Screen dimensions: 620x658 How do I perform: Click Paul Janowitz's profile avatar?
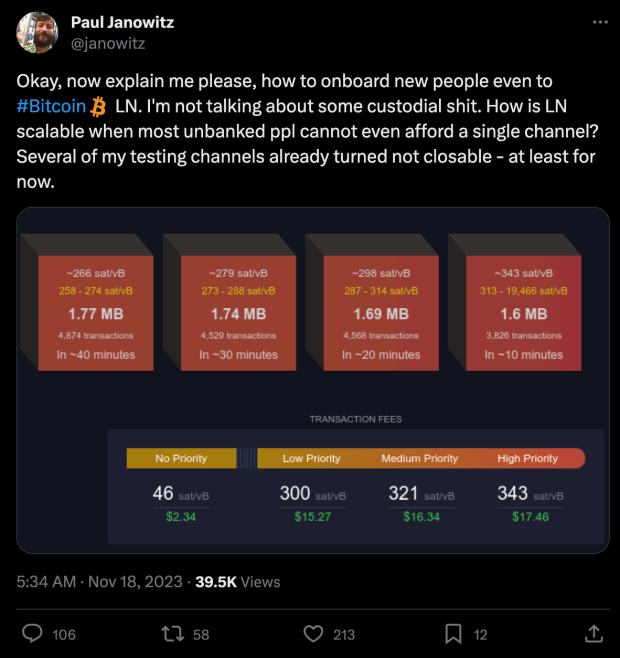pos(36,32)
